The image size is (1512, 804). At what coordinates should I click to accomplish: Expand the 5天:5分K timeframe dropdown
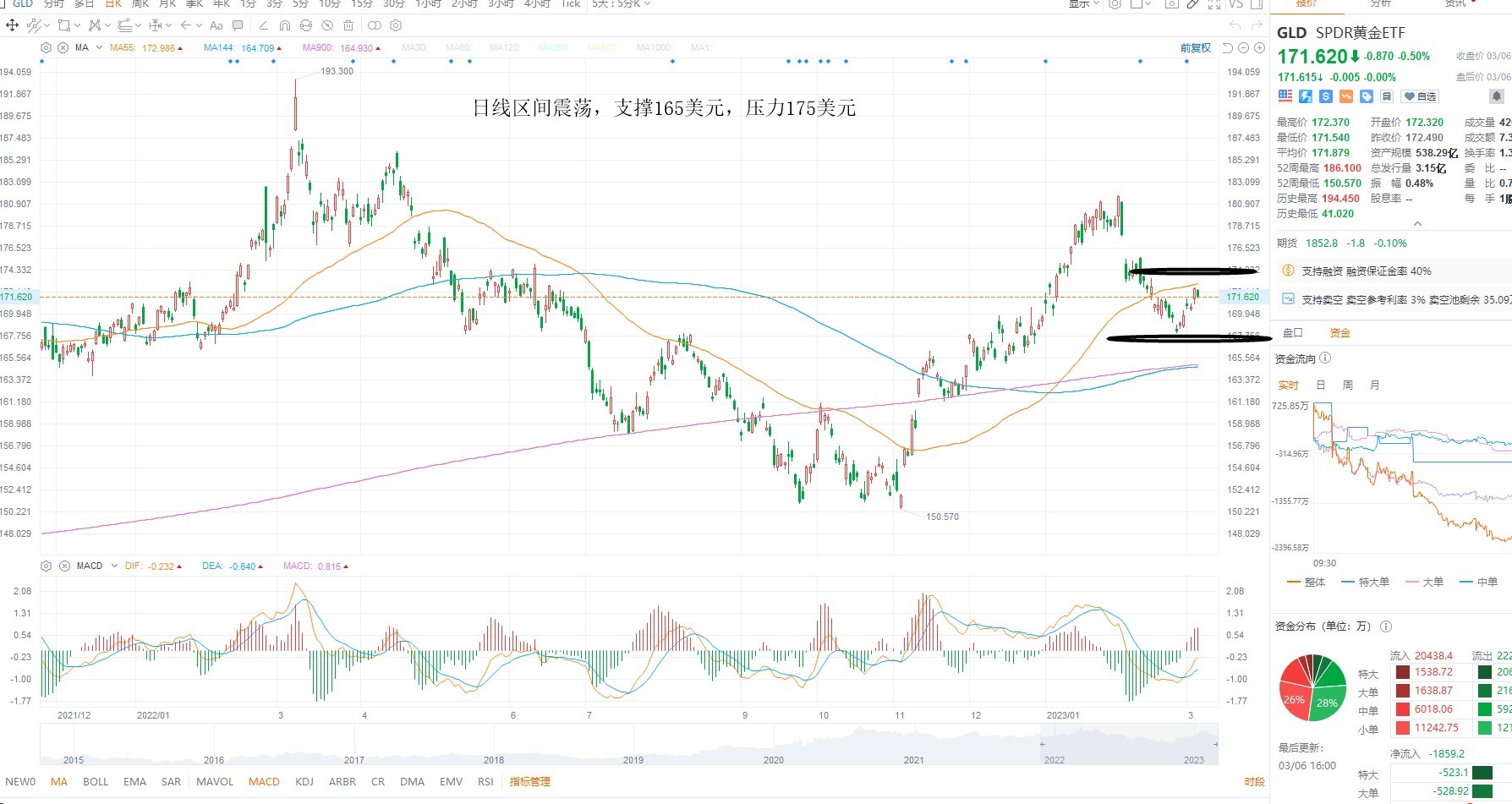tap(622, 3)
